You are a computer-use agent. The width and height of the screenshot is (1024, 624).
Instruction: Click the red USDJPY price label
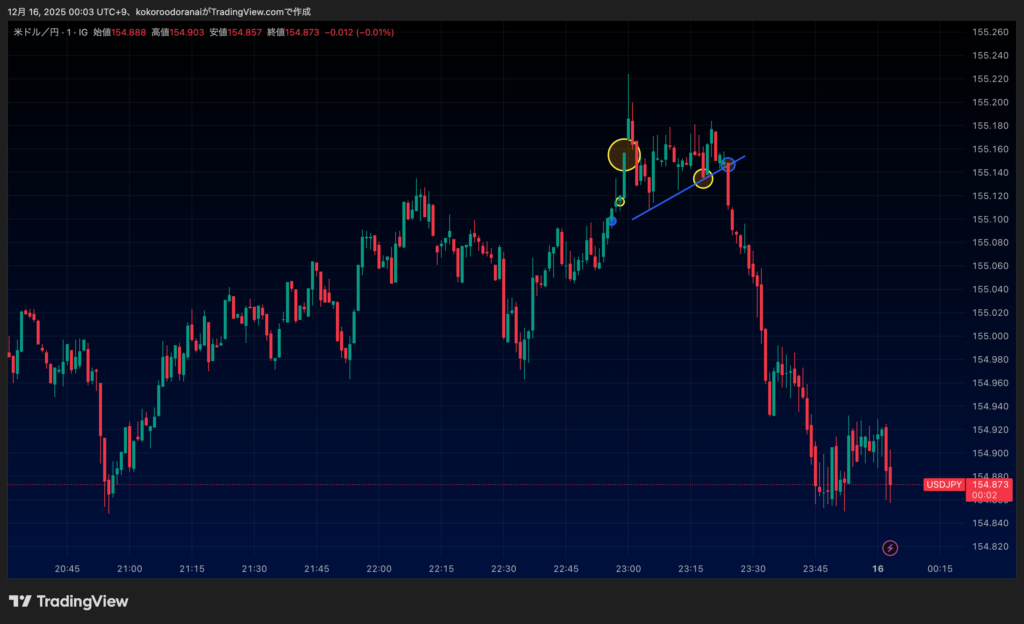click(943, 485)
